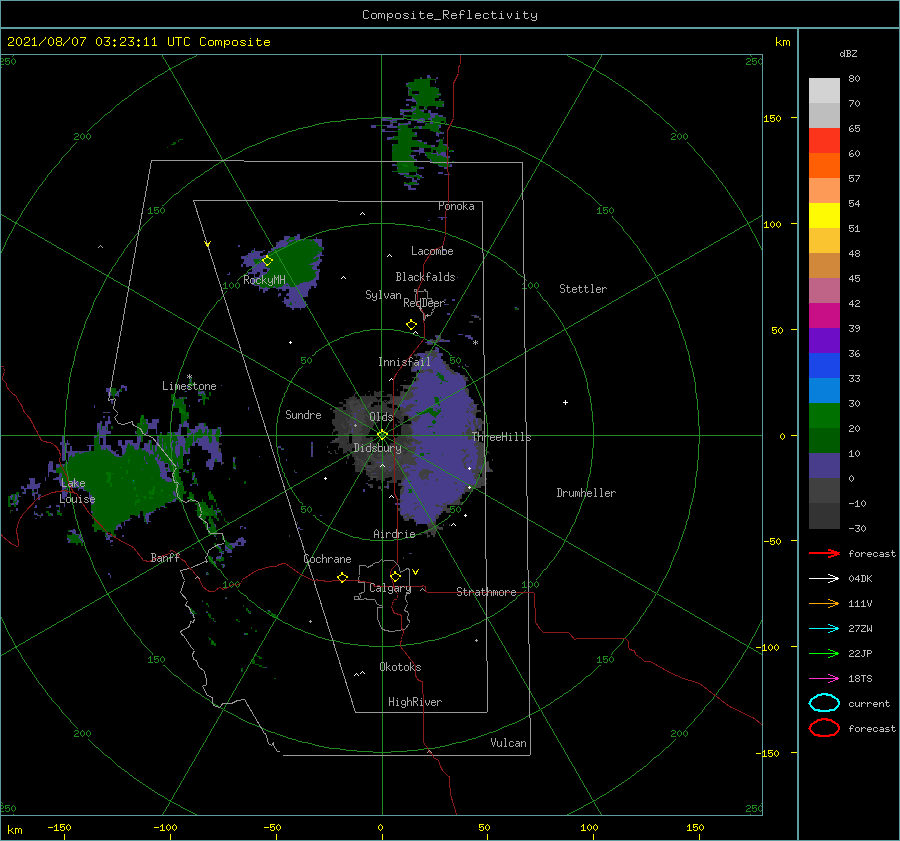
Task: Click the cyan 27ZW arrow in the legend
Action: click(x=824, y=629)
